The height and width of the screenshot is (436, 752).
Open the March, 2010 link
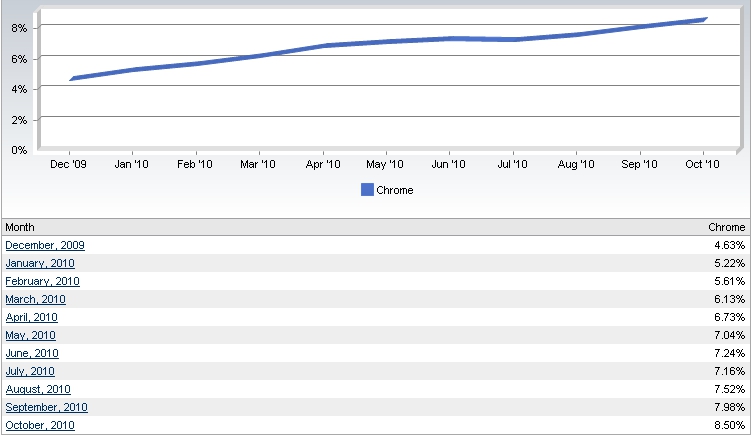click(35, 299)
